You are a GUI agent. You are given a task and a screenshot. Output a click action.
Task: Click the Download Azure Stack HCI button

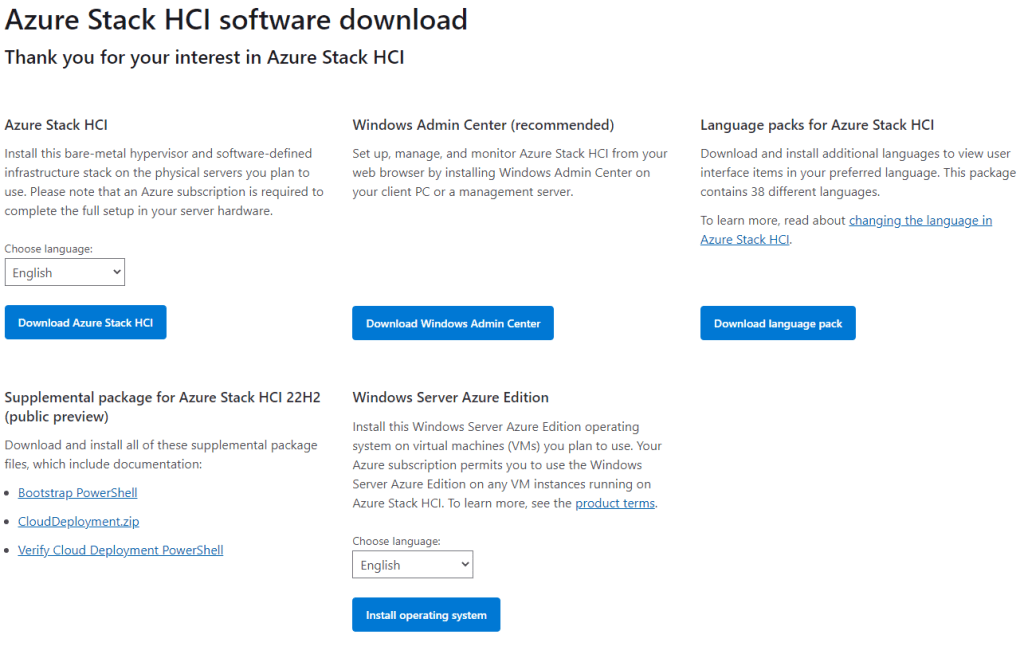click(85, 322)
